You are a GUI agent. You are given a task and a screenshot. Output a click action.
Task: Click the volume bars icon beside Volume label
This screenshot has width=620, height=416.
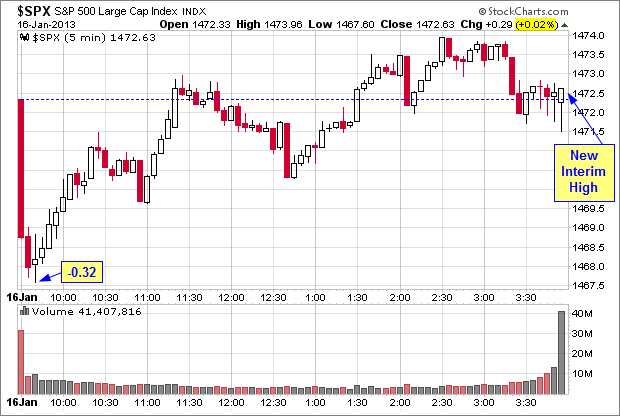point(25,311)
